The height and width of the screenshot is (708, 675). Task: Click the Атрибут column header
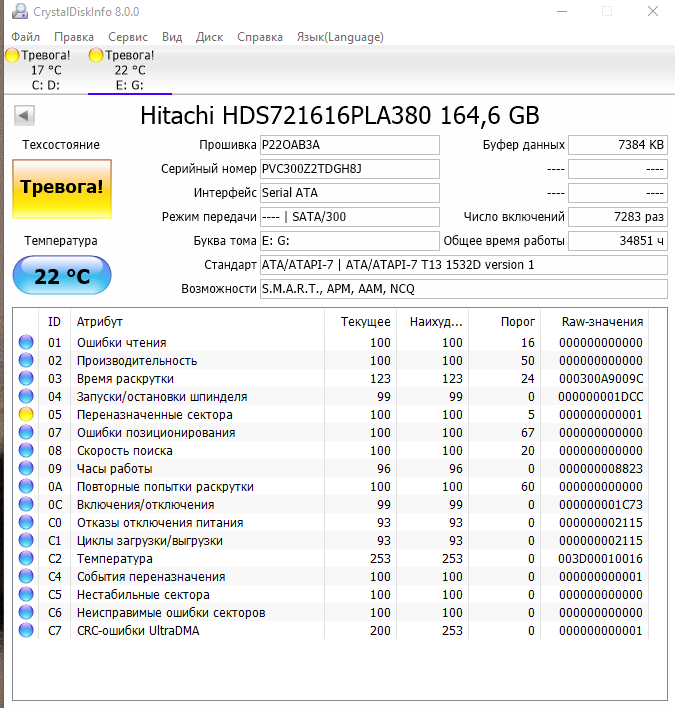(x=100, y=322)
